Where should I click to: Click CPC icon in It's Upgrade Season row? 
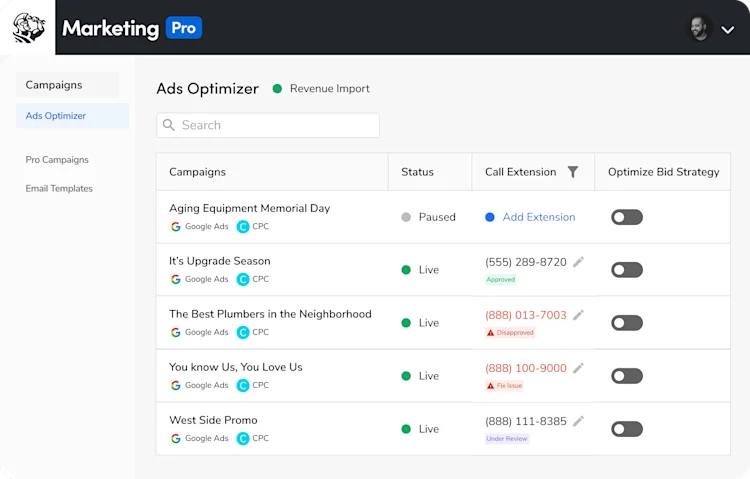point(243,279)
